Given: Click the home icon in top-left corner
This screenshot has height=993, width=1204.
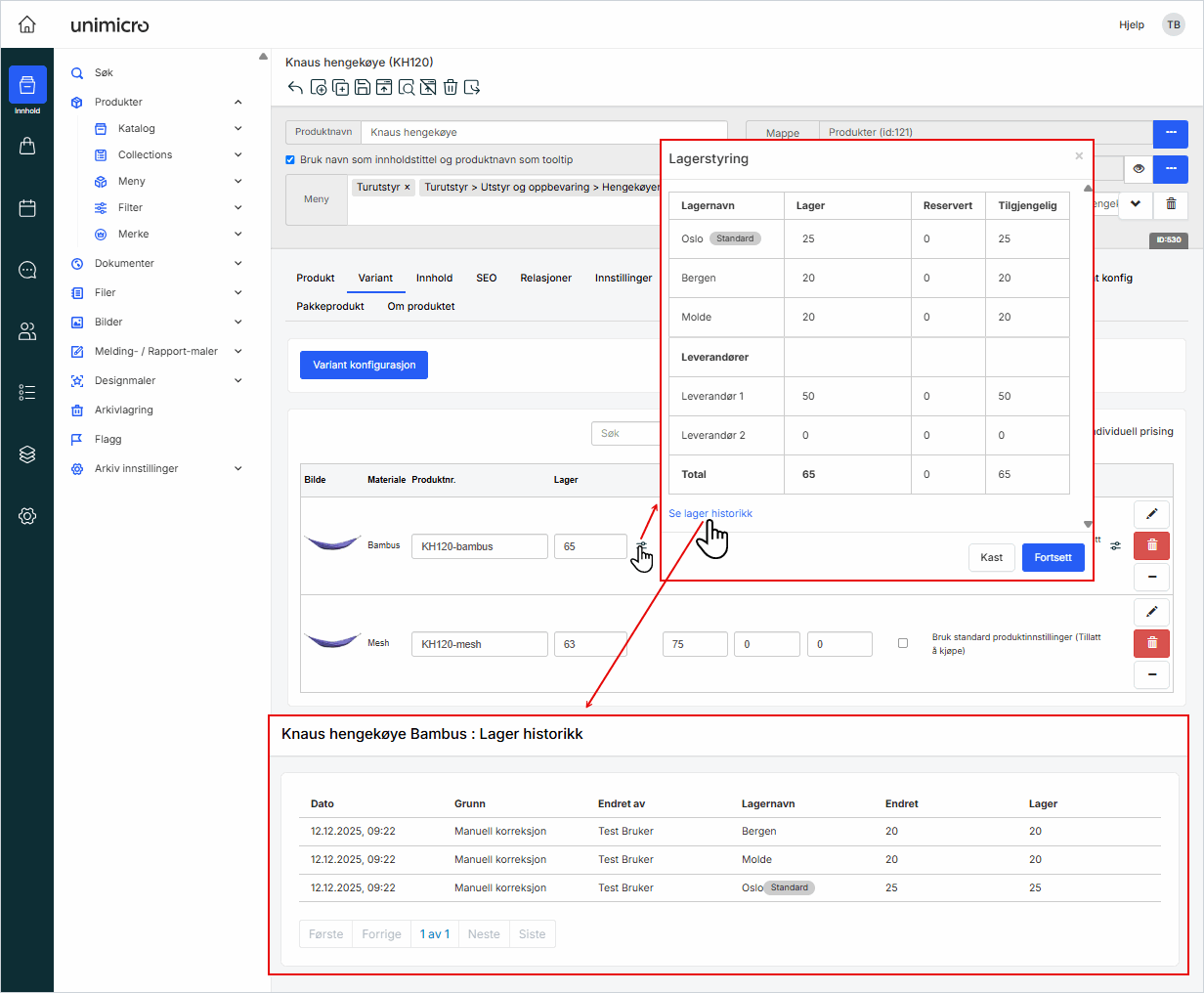Looking at the screenshot, I should point(27,24).
